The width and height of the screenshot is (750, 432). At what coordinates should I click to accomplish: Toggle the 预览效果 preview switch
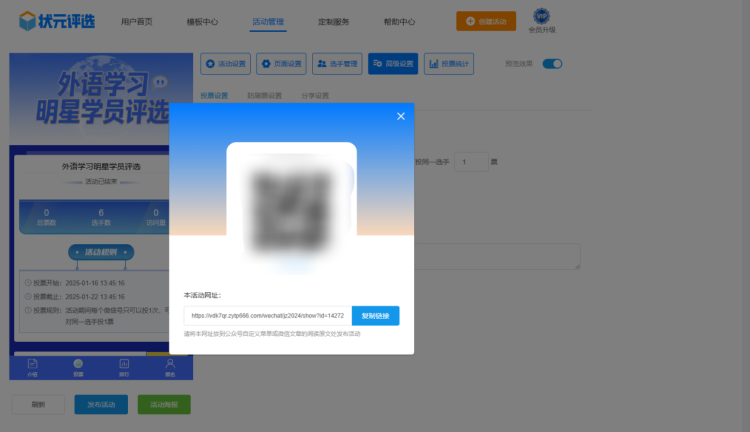click(x=552, y=64)
